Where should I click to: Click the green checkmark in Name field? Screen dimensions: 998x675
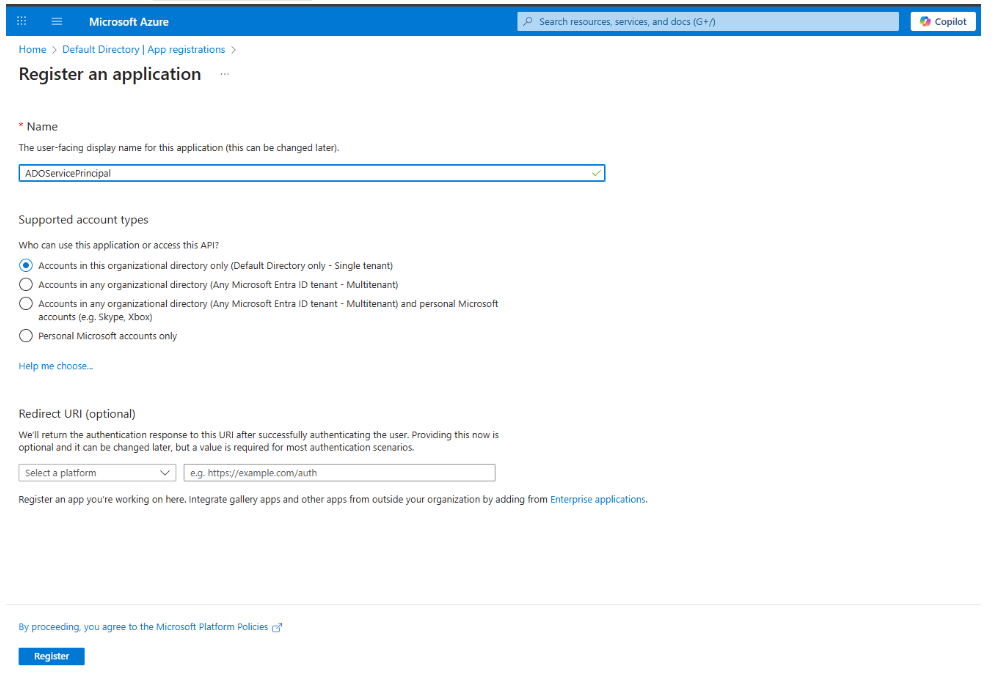[x=596, y=173]
